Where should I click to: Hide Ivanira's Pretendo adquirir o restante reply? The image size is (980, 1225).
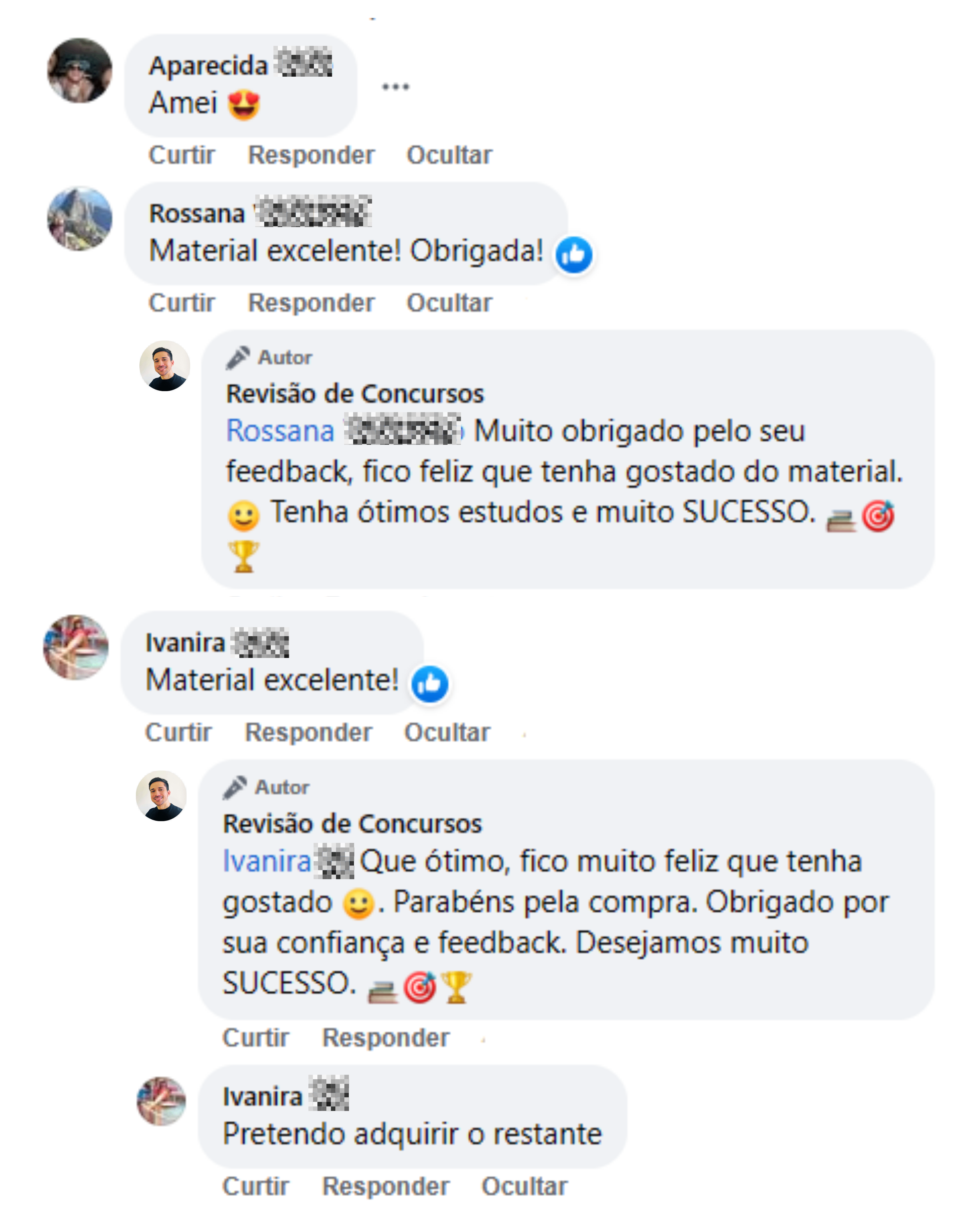(524, 1186)
